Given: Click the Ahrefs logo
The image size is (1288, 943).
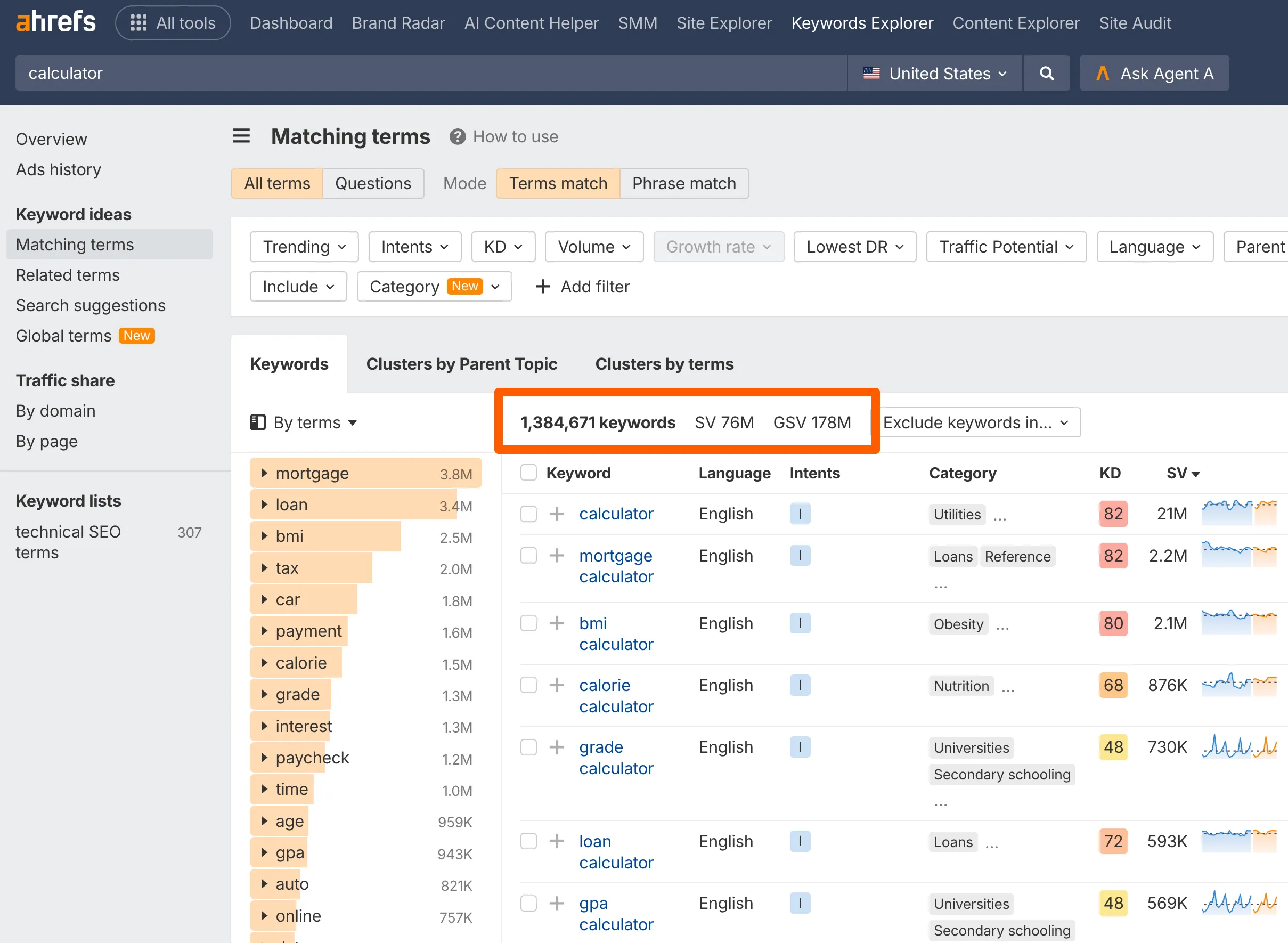Looking at the screenshot, I should (x=55, y=22).
